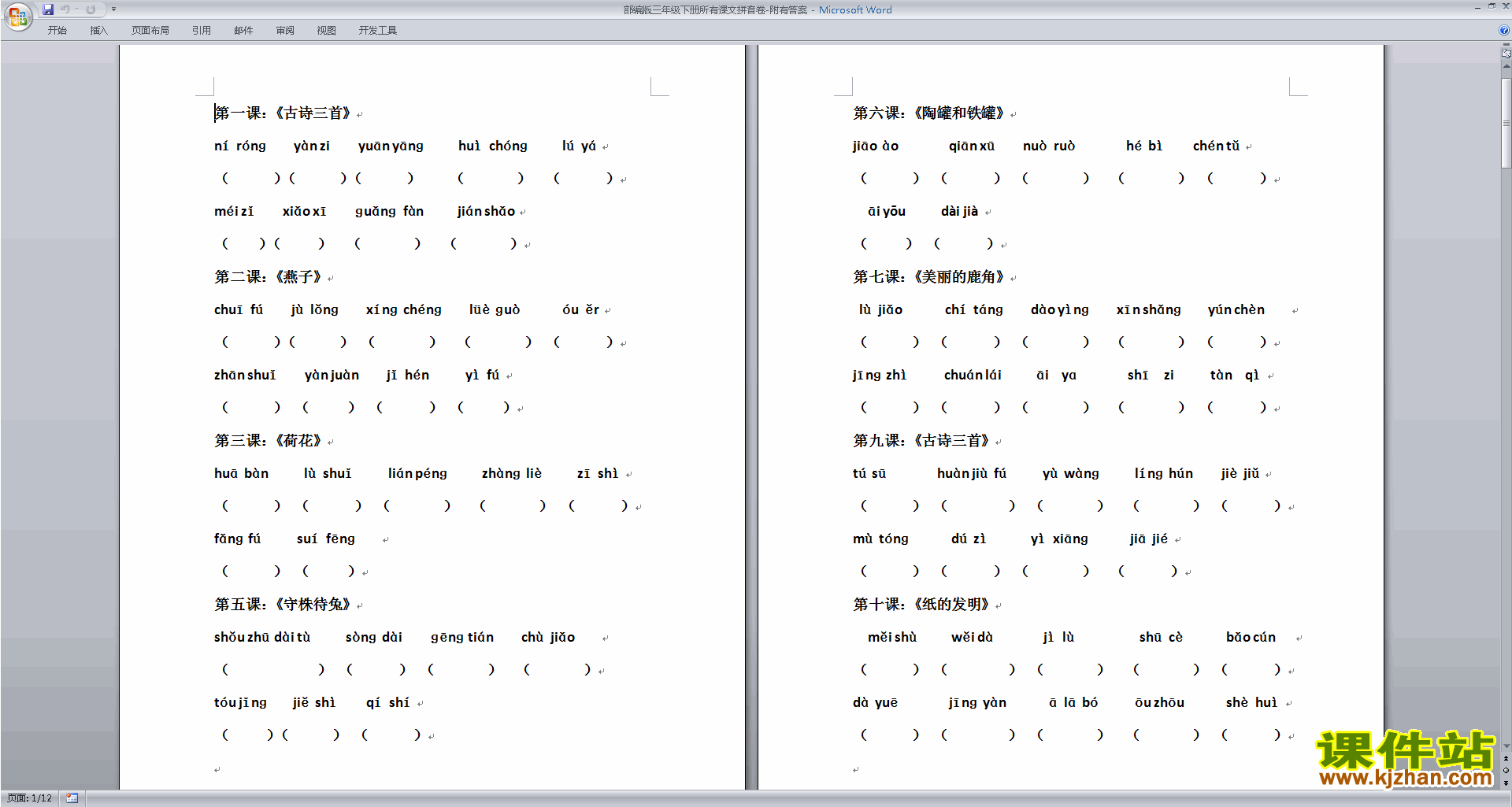The image size is (1512, 807).
Task: Click the vertical scrollbar down arrow
Action: [x=1506, y=746]
